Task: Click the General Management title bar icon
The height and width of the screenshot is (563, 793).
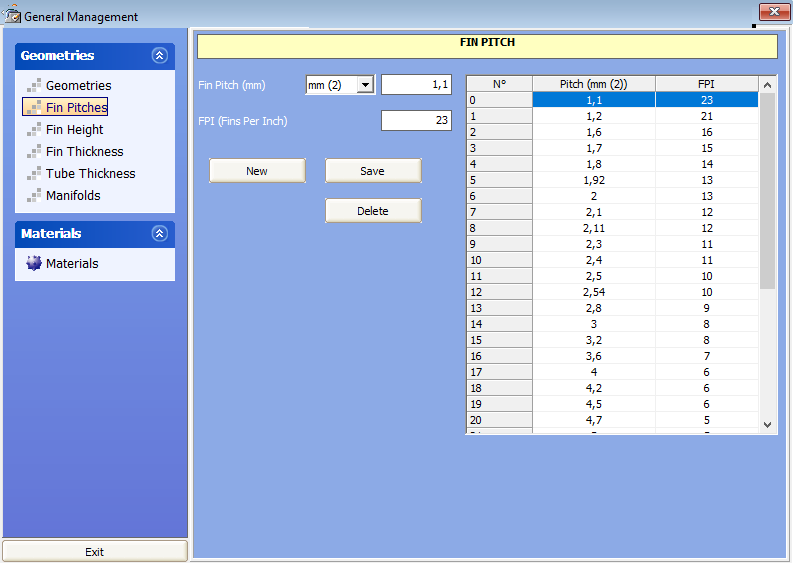Action: [12, 16]
